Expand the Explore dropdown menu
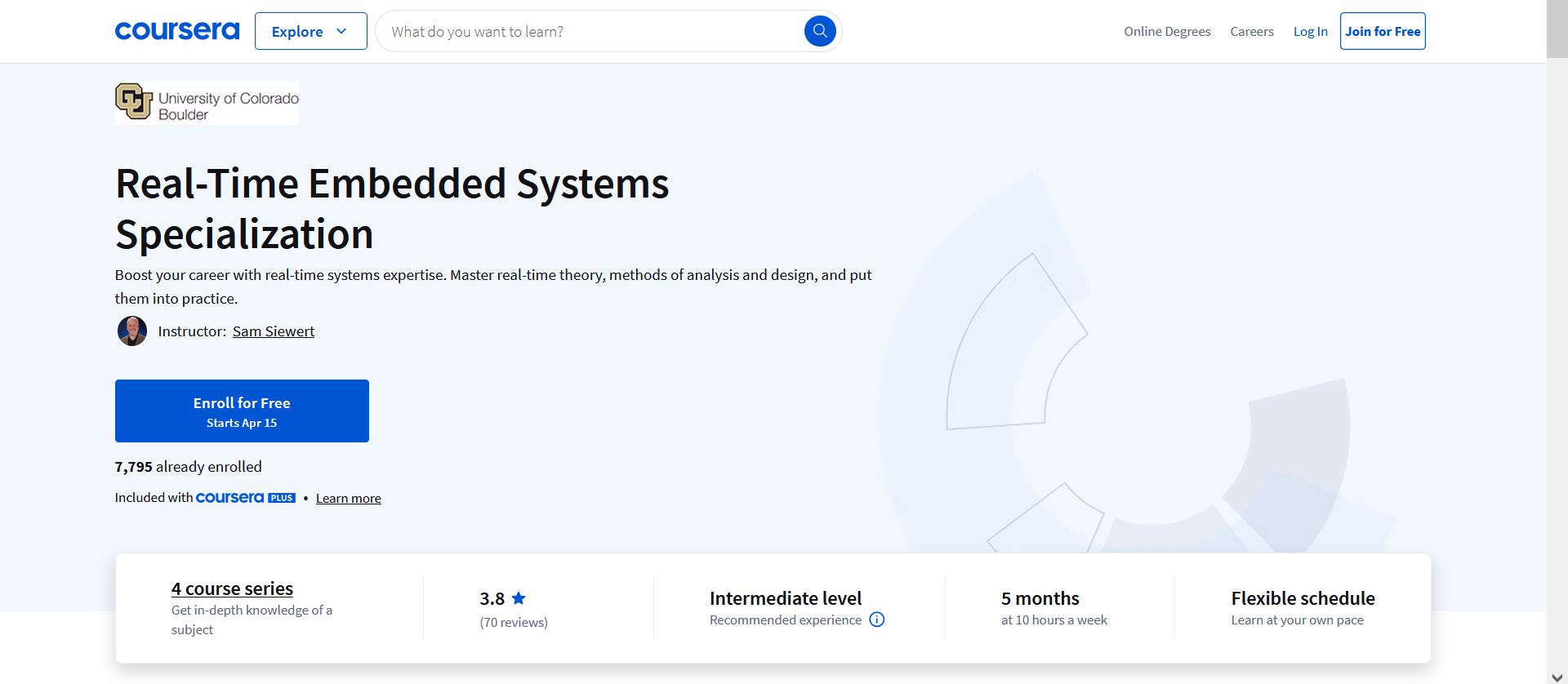 click(x=310, y=31)
